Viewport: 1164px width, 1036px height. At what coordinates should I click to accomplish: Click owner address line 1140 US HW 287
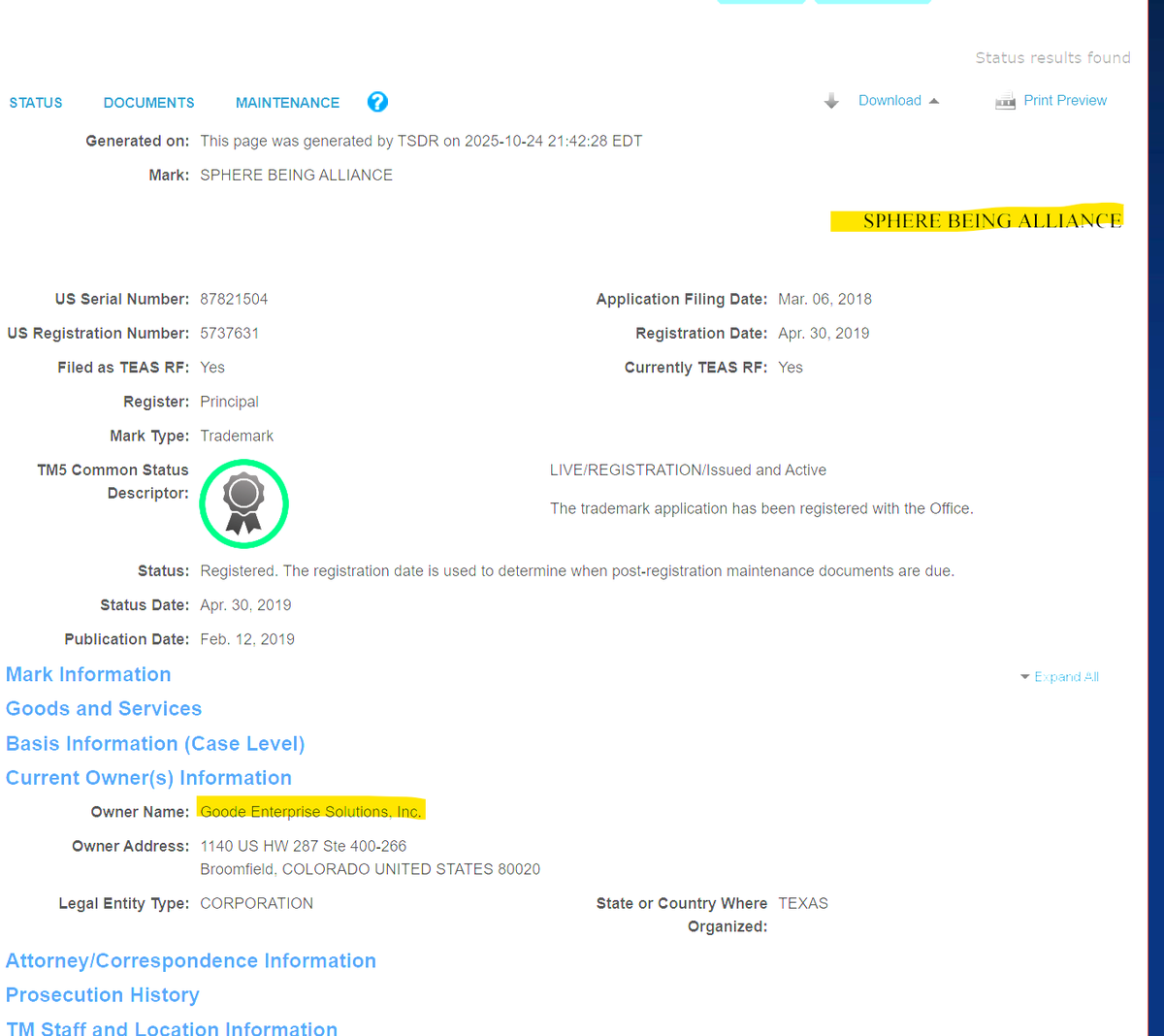coord(304,847)
